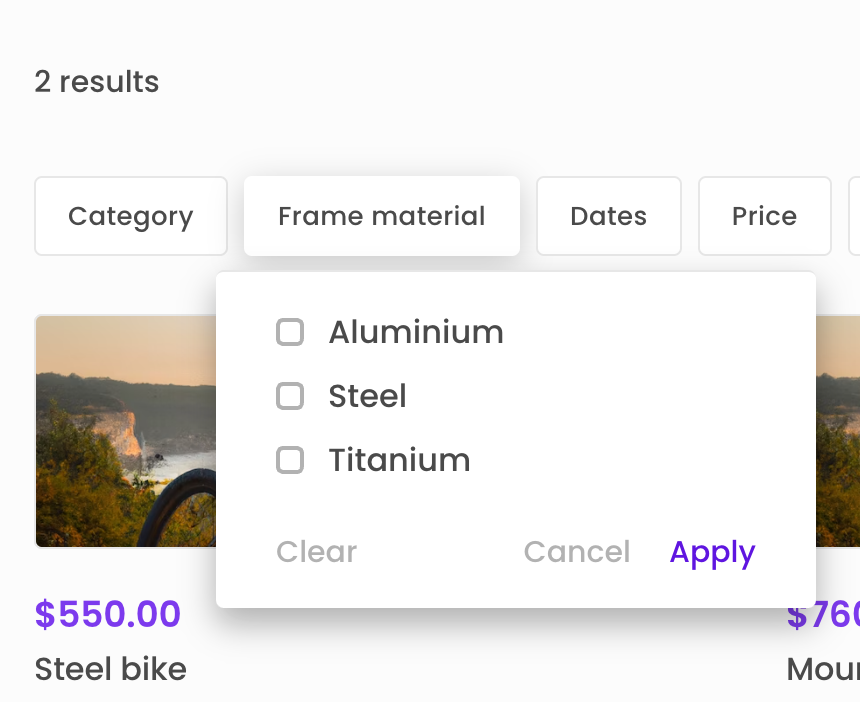
Task: Select the Titanium option label
Action: click(x=399, y=460)
